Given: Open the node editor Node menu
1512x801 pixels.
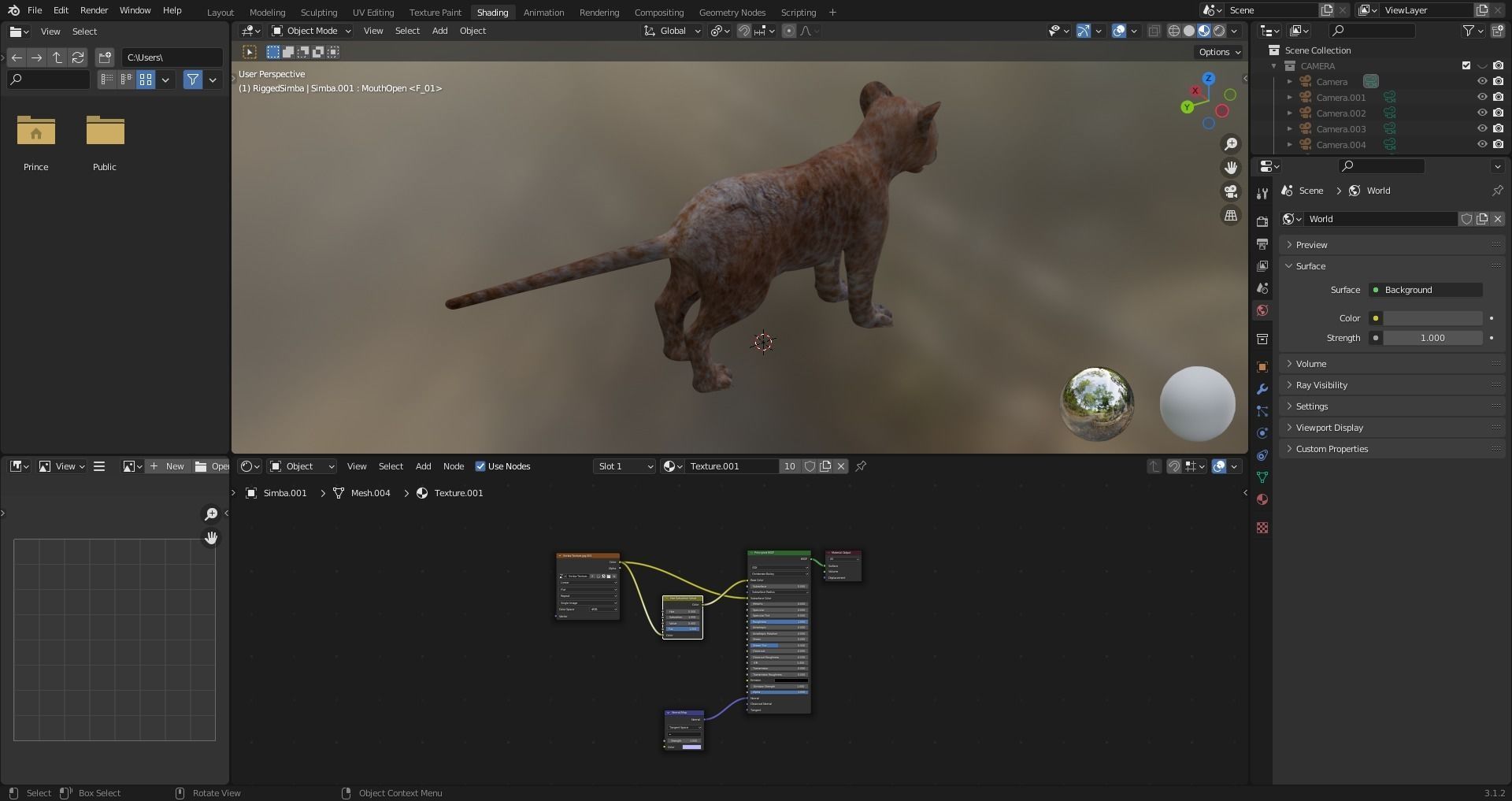Looking at the screenshot, I should [x=454, y=466].
